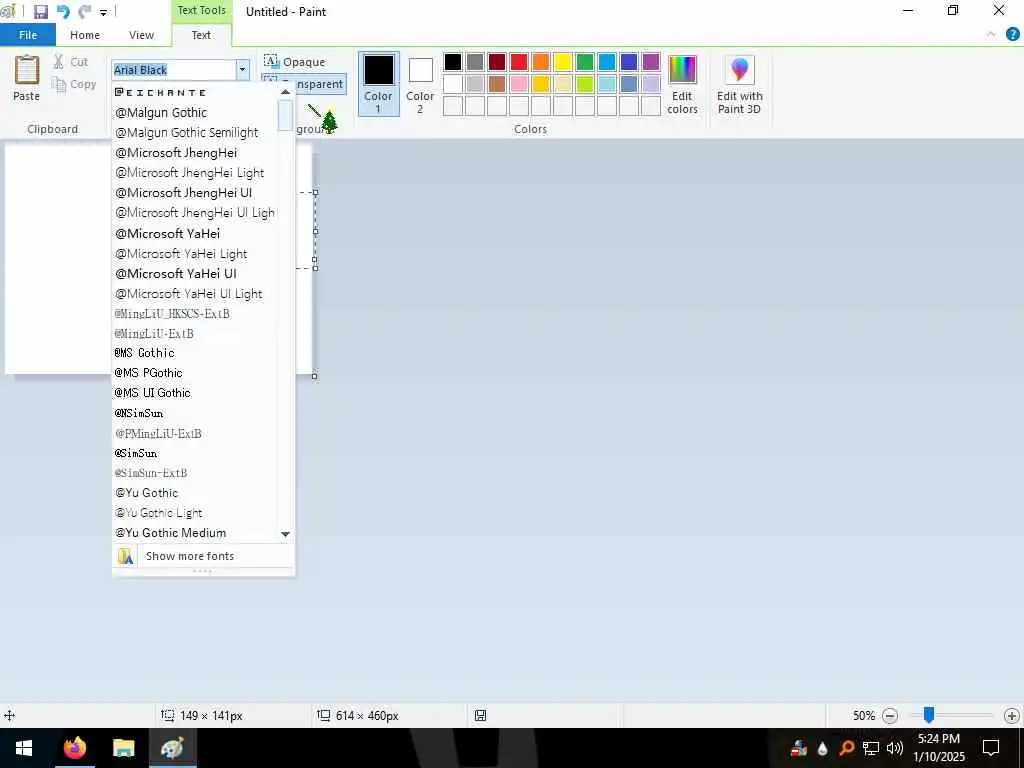Select @Microsoft YaHei Light font
The image size is (1024, 768).
pos(195,253)
